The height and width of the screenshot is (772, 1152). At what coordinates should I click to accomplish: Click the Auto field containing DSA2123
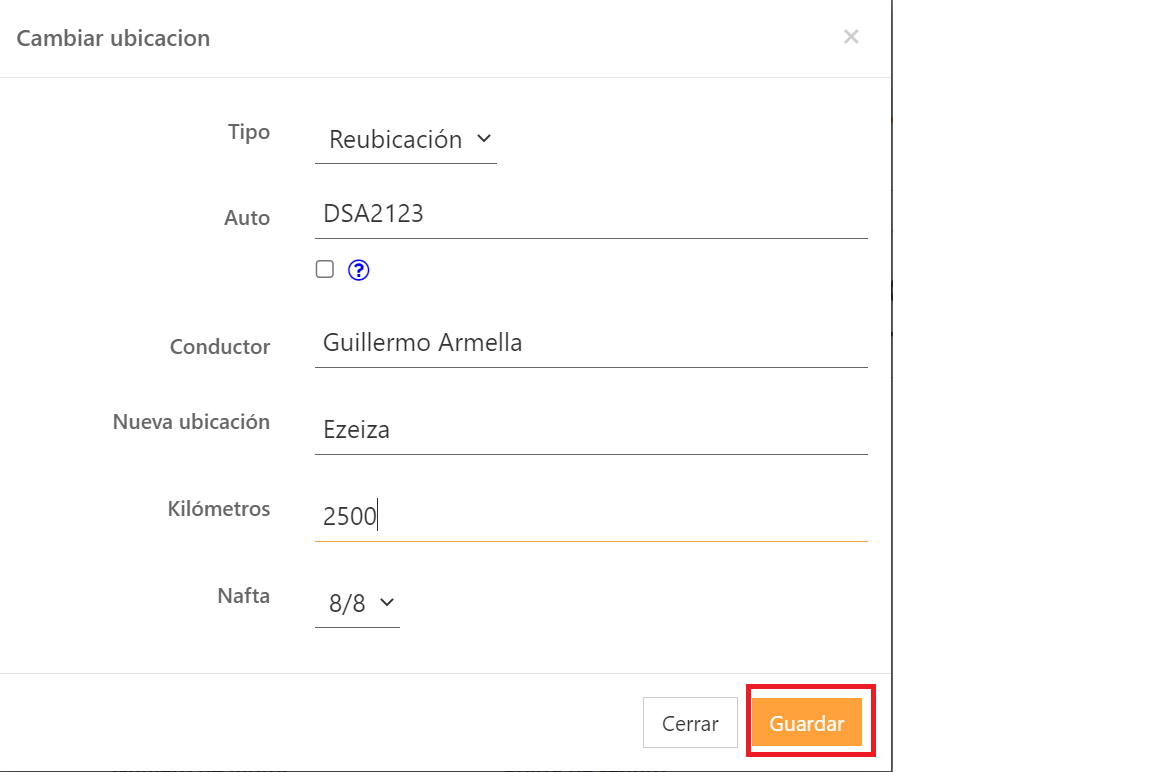point(590,213)
